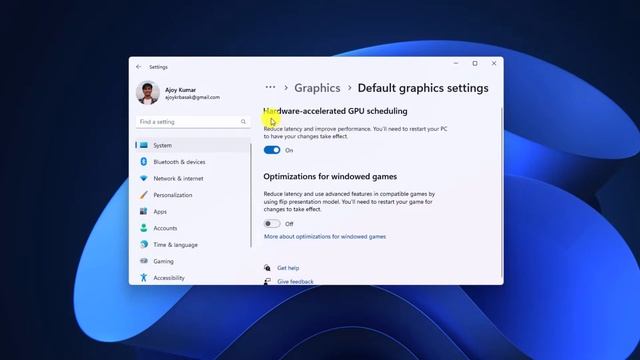Click the search magnifier icon
This screenshot has width=640, height=360.
[x=243, y=122]
